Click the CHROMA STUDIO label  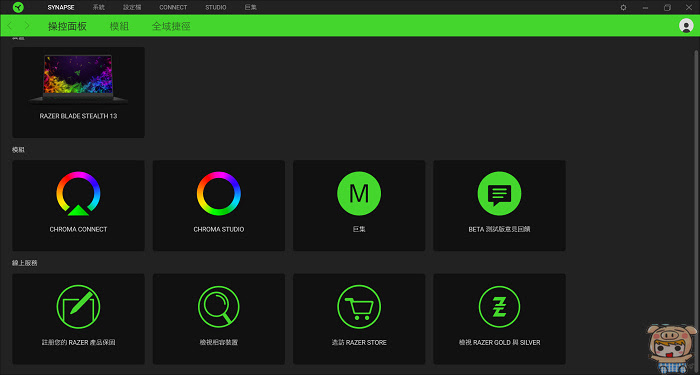(x=219, y=229)
